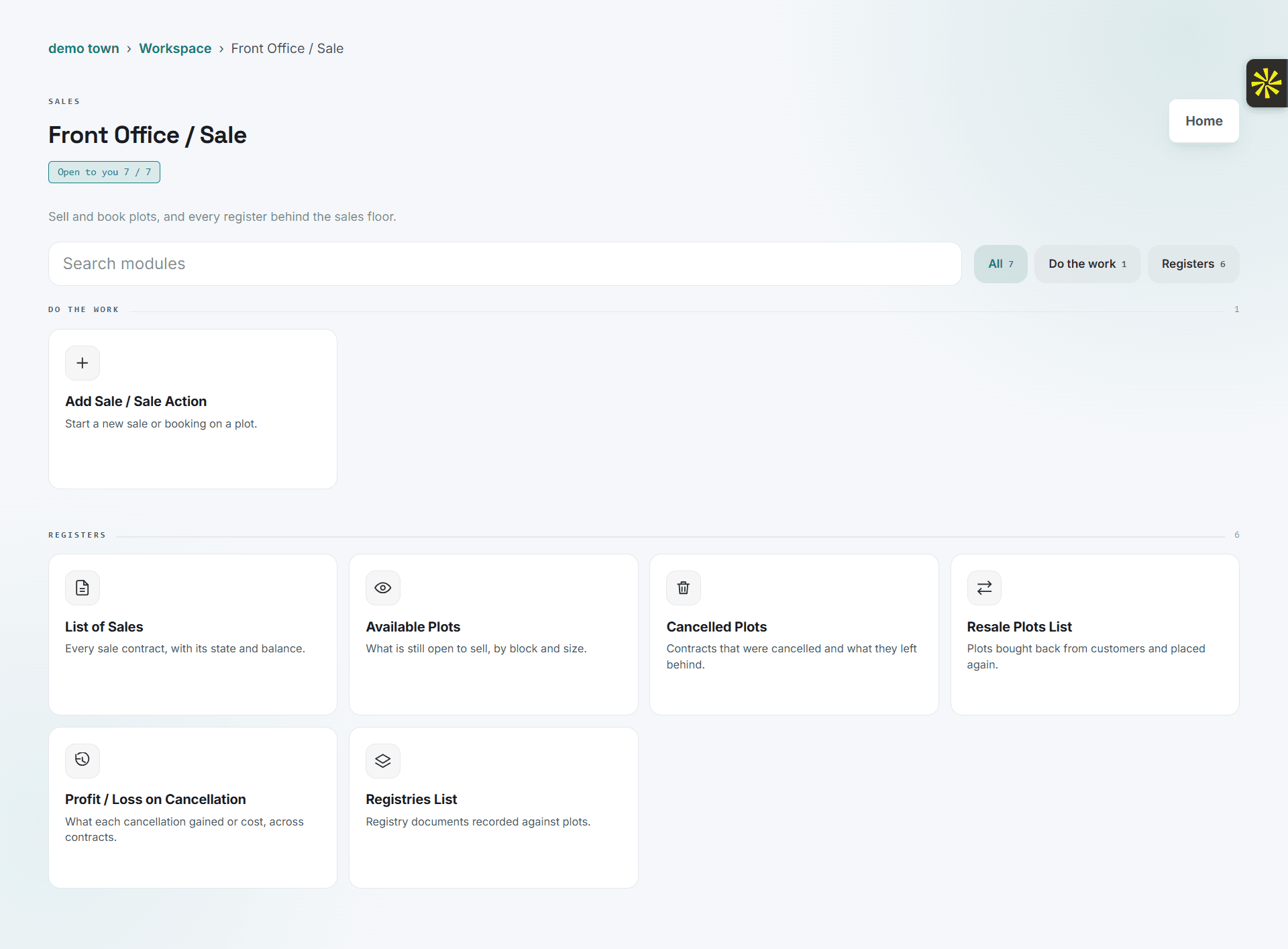The height and width of the screenshot is (949, 1288).
Task: Click the Front Office / Sale page heading
Action: tap(148, 135)
